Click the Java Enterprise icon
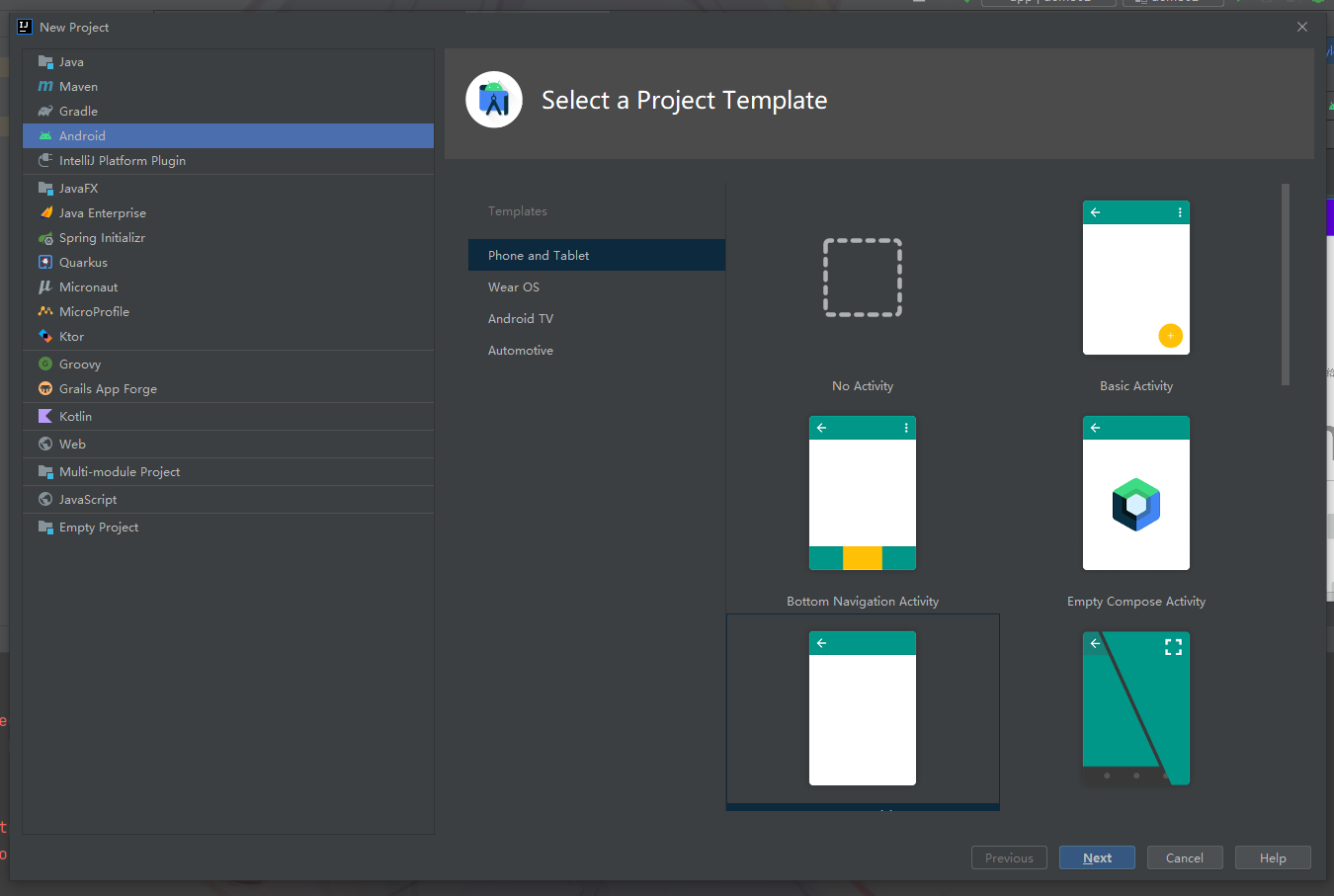The width and height of the screenshot is (1334, 896). click(x=45, y=213)
